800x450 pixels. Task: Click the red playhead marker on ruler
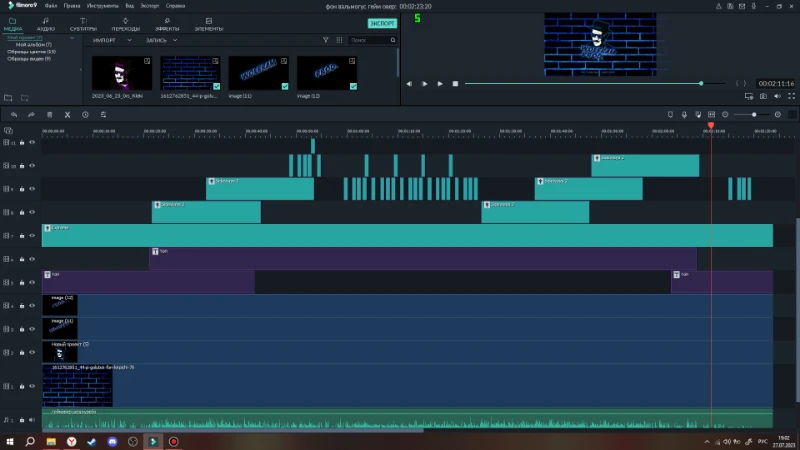pos(711,126)
